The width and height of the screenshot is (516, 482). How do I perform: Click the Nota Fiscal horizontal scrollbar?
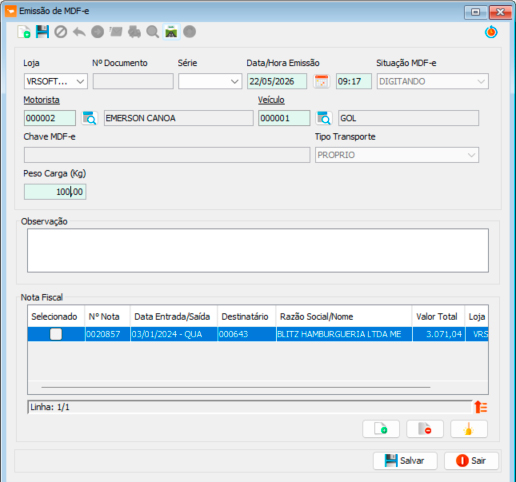pos(236,387)
